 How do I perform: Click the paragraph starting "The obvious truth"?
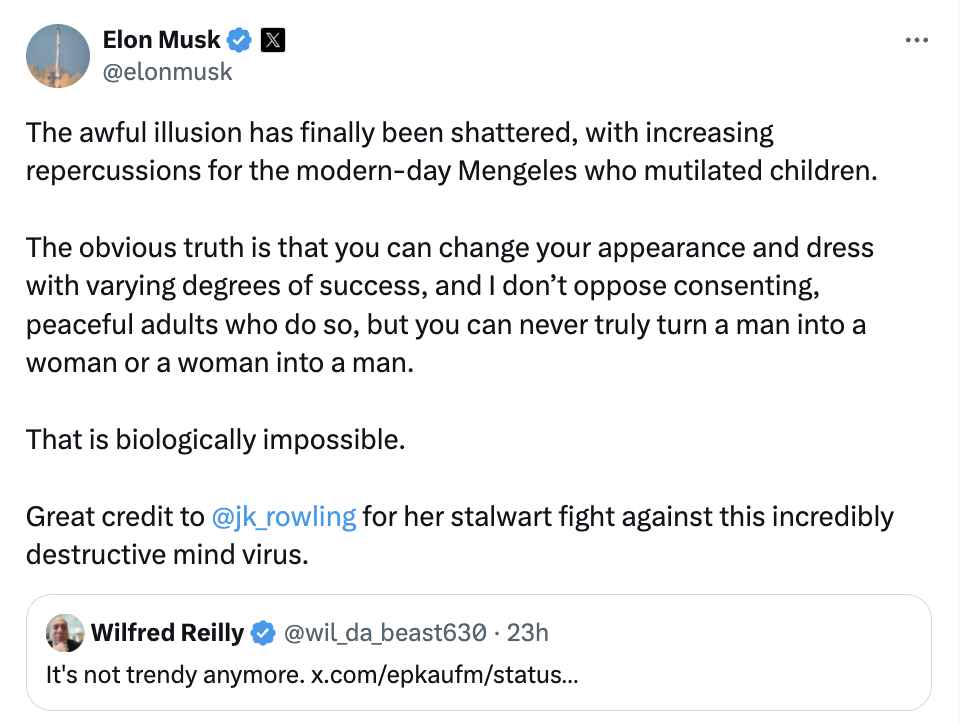tap(450, 304)
